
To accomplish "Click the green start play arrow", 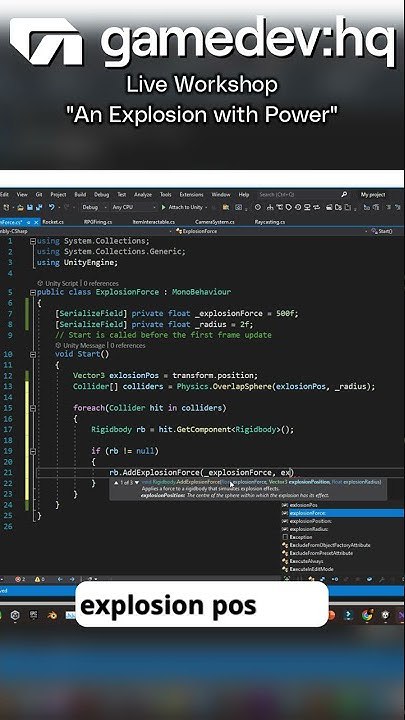I will point(163,208).
